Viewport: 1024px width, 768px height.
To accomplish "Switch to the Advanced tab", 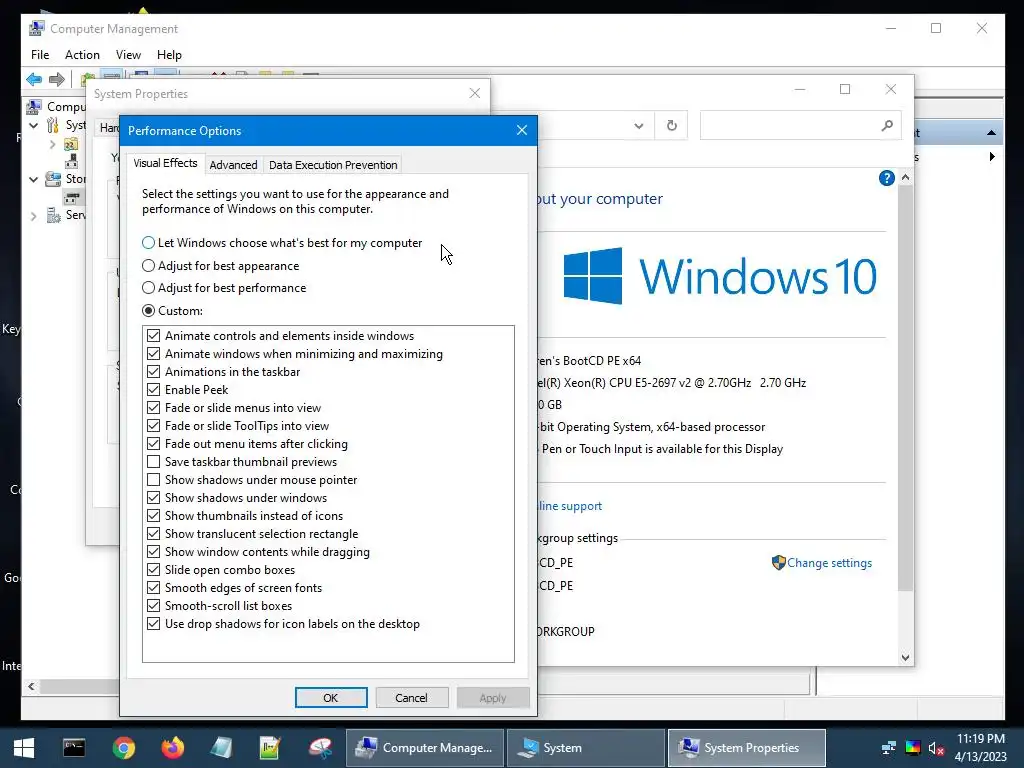I will (233, 165).
